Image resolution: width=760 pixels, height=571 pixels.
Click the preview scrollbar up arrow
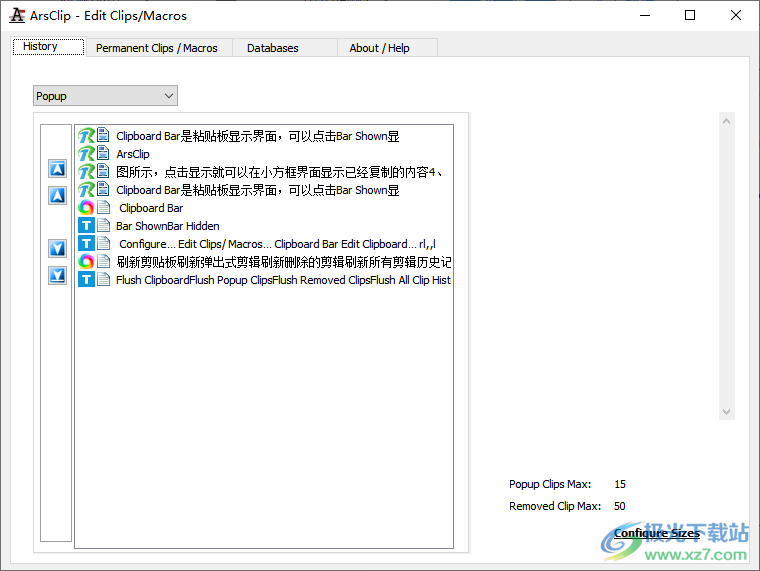coord(726,121)
